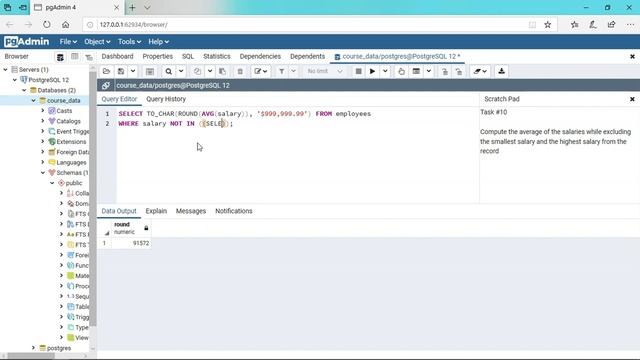Expand the Languages tree node

pyautogui.click(x=43, y=162)
